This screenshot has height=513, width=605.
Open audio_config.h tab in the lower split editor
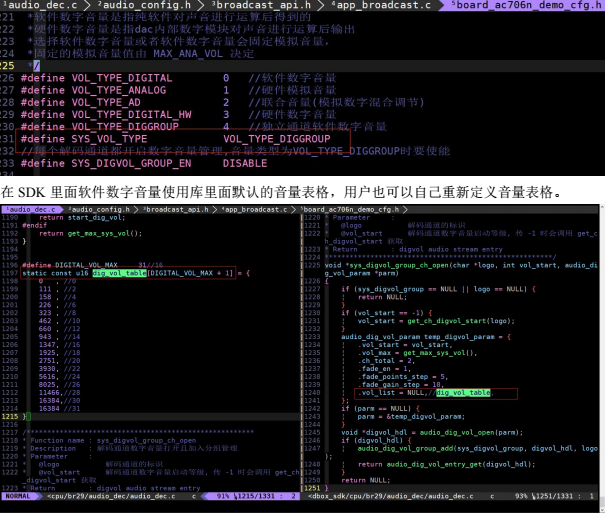click(100, 209)
